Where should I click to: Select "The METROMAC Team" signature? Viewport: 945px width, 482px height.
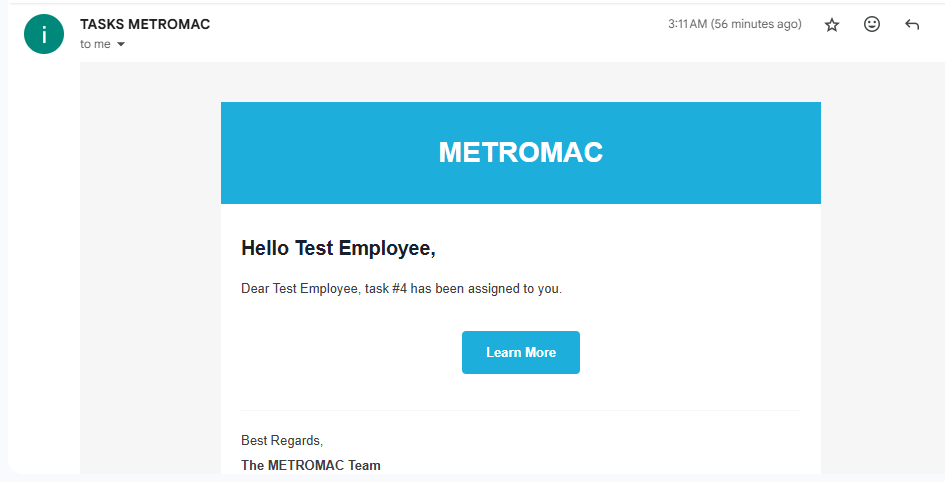[x=311, y=465]
